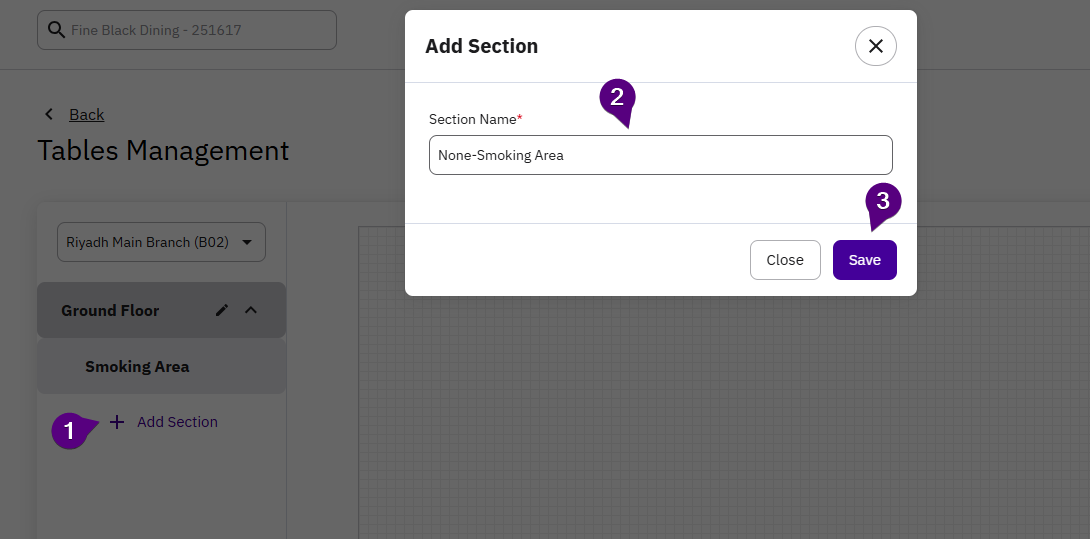
Task: Click the Section Name field label
Action: [x=474, y=119]
